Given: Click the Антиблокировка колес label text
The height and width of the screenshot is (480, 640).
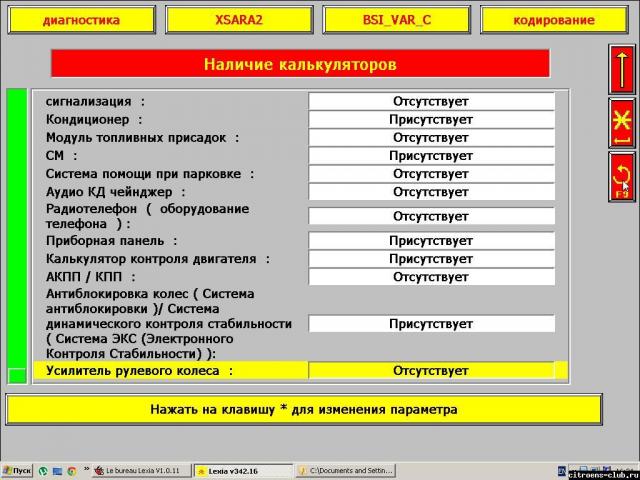Looking at the screenshot, I should coord(169,324).
